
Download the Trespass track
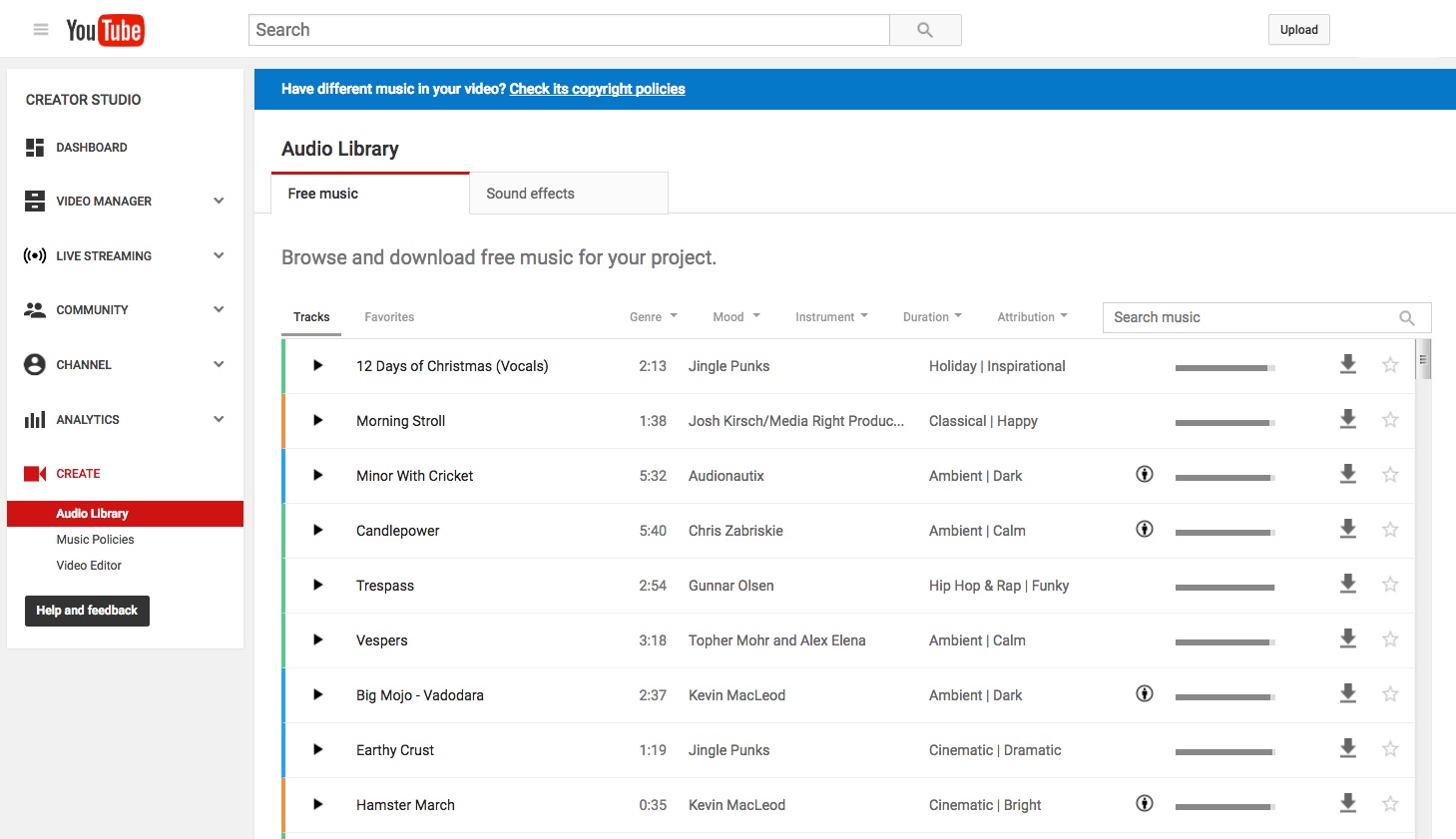(x=1348, y=585)
